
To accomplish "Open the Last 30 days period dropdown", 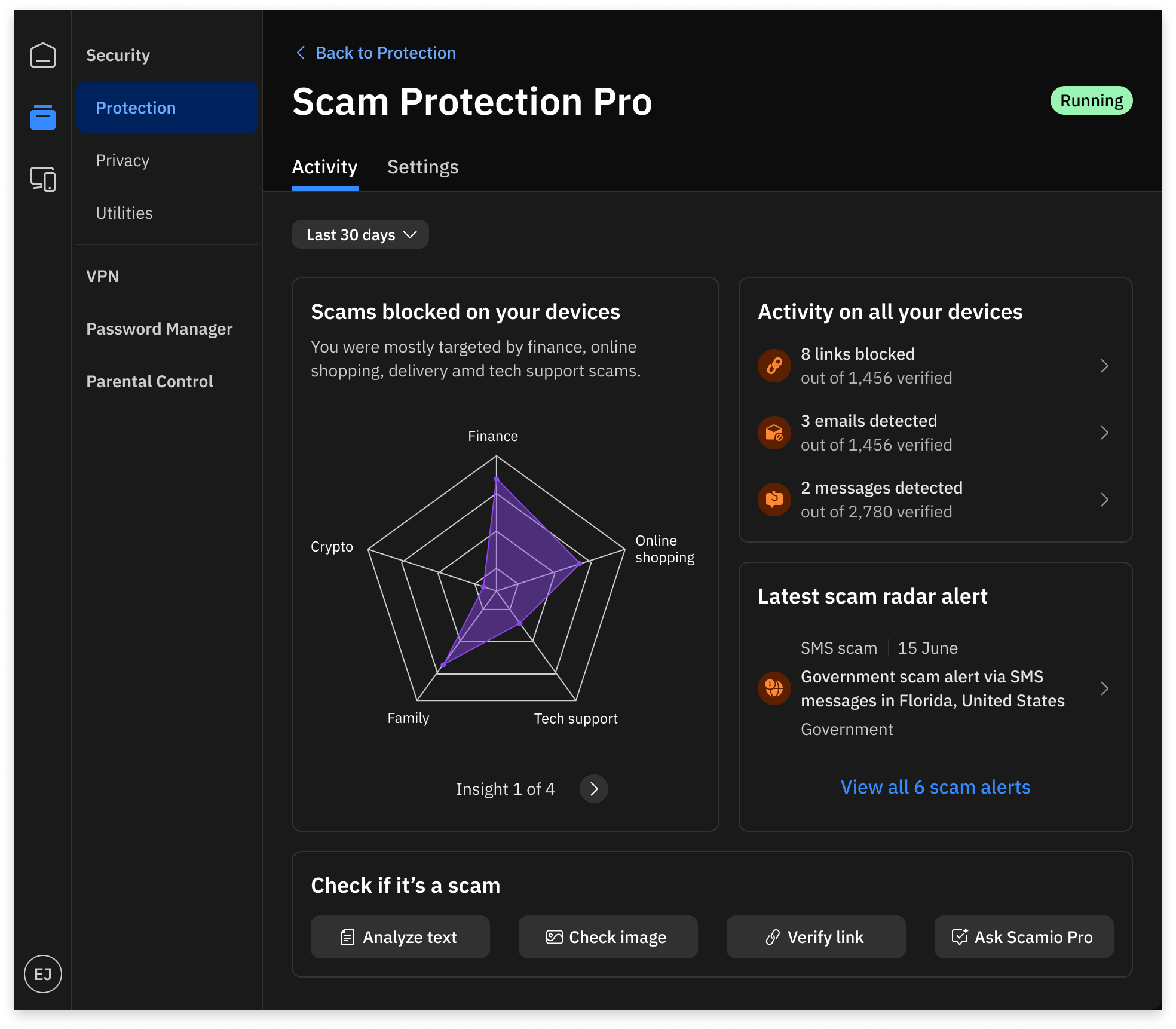I will (x=360, y=234).
